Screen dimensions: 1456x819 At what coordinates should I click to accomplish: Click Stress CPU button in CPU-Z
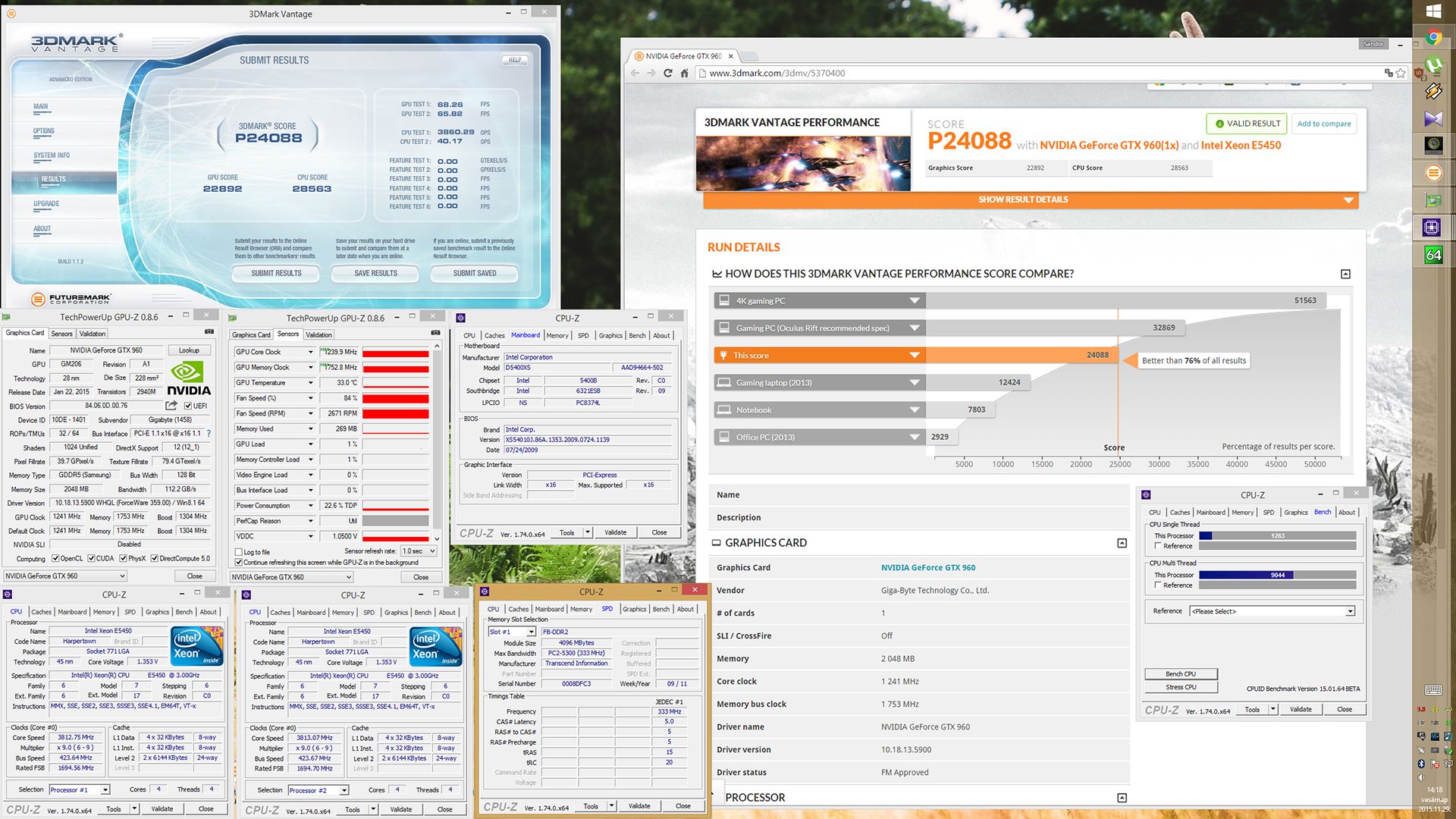click(1181, 687)
